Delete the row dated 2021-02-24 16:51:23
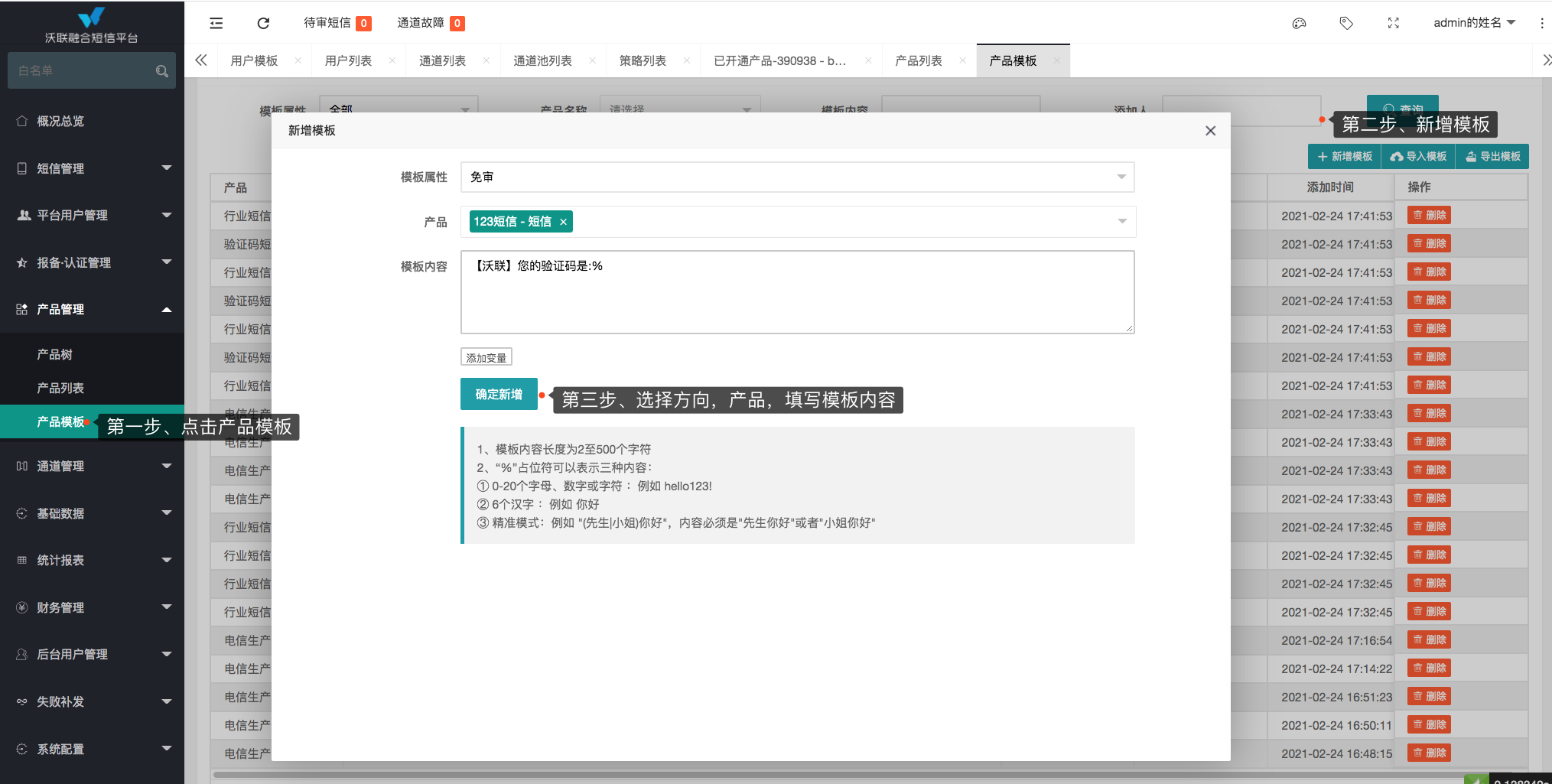This screenshot has width=1552, height=784. pyautogui.click(x=1429, y=697)
